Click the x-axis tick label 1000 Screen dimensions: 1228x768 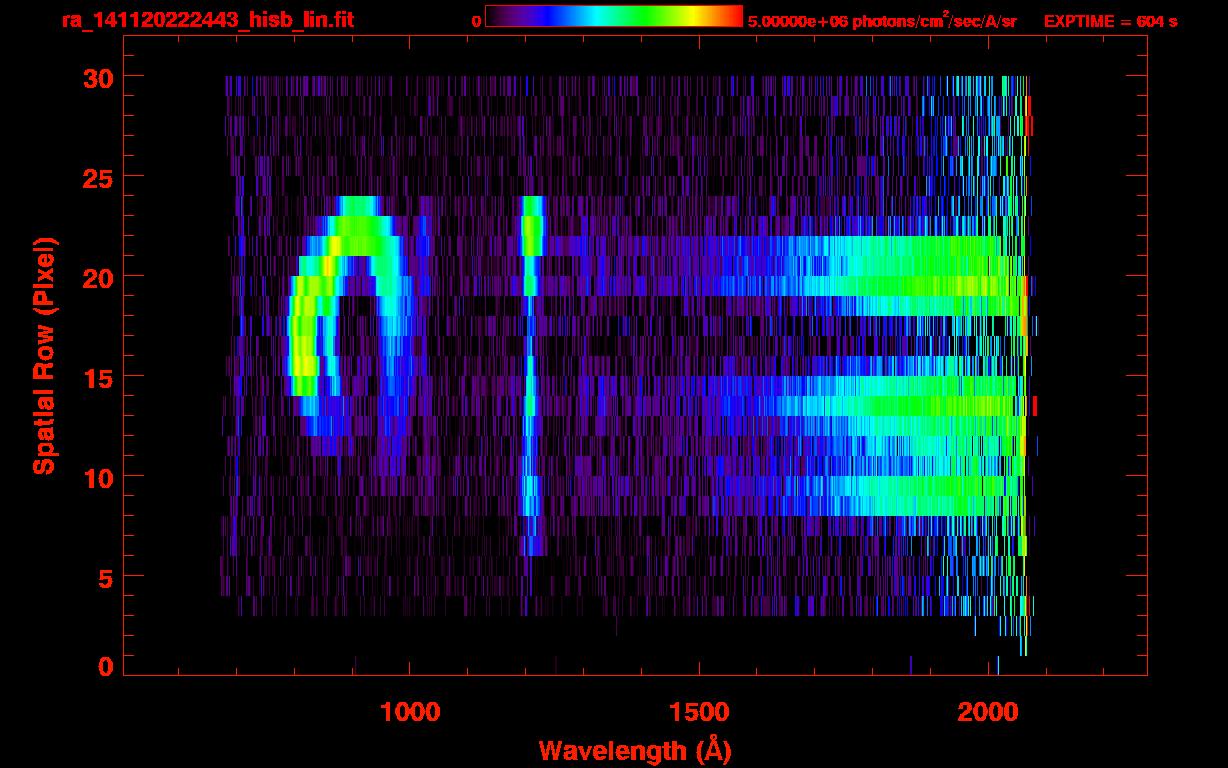[410, 712]
